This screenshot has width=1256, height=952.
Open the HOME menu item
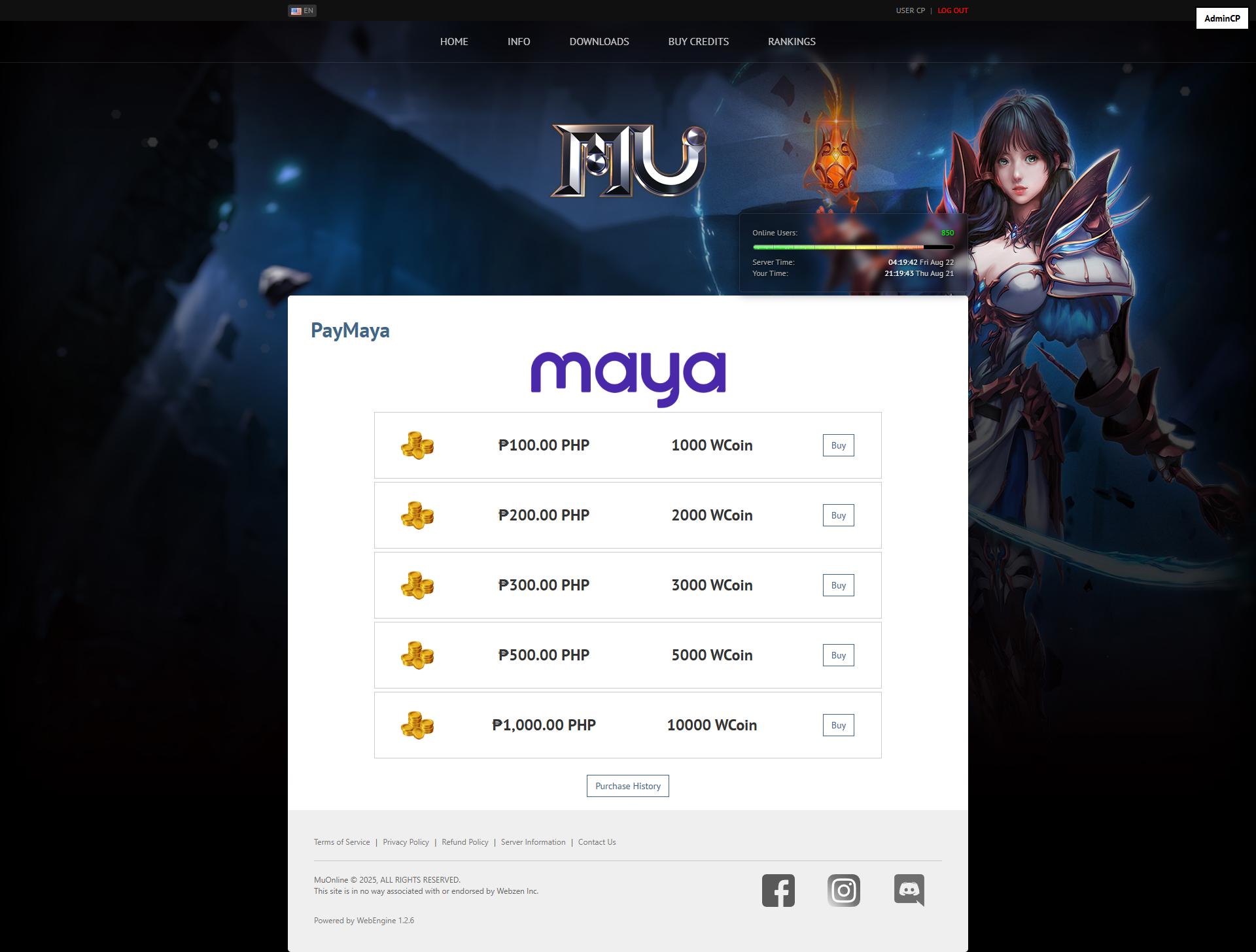[x=454, y=41]
